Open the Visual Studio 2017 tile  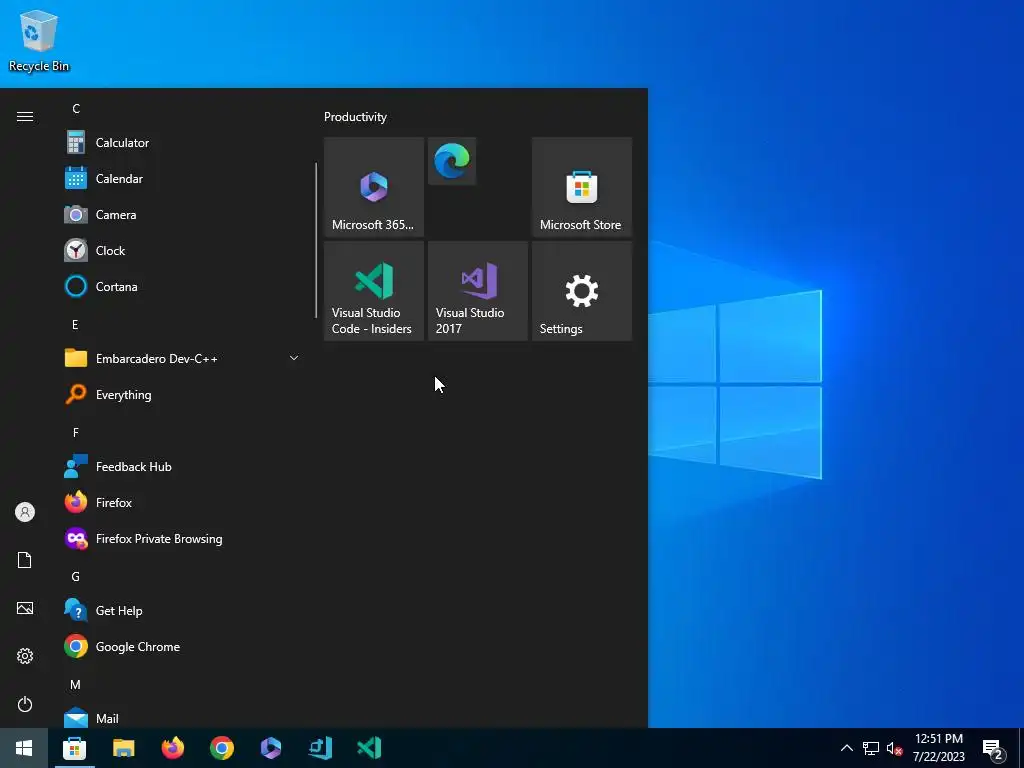(x=478, y=291)
